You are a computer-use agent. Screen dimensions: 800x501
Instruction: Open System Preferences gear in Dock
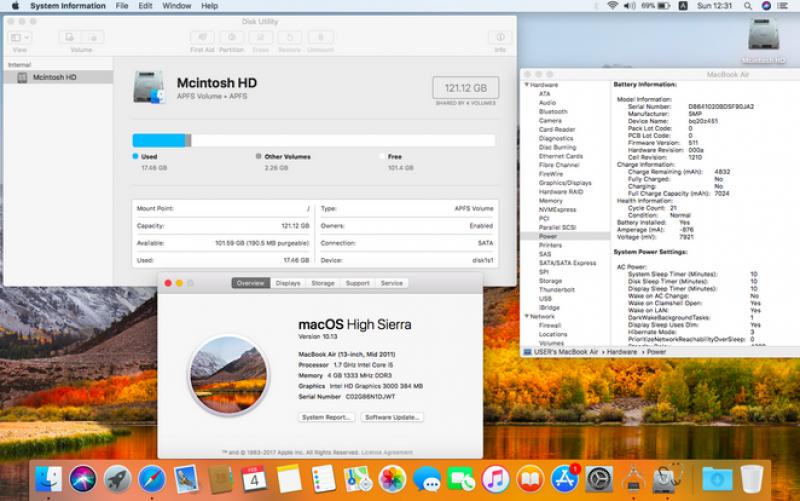pos(599,479)
